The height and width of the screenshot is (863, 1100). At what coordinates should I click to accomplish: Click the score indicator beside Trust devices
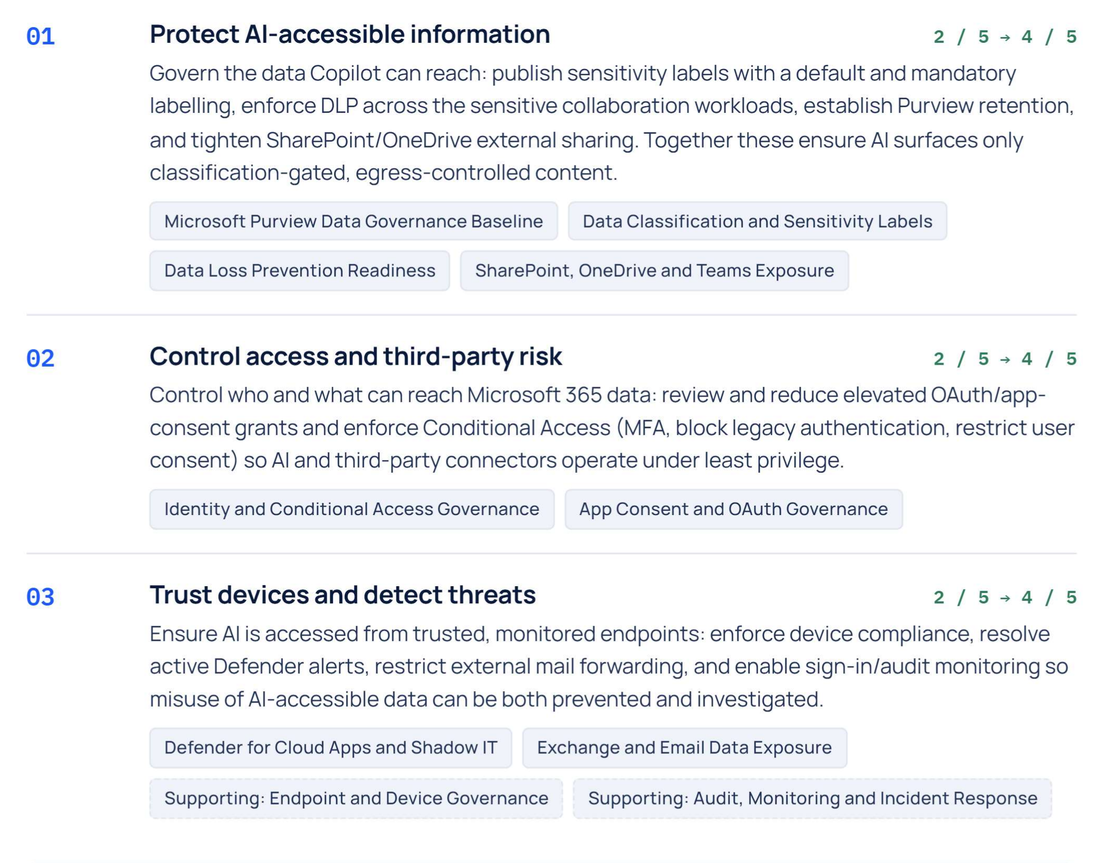tap(1005, 597)
